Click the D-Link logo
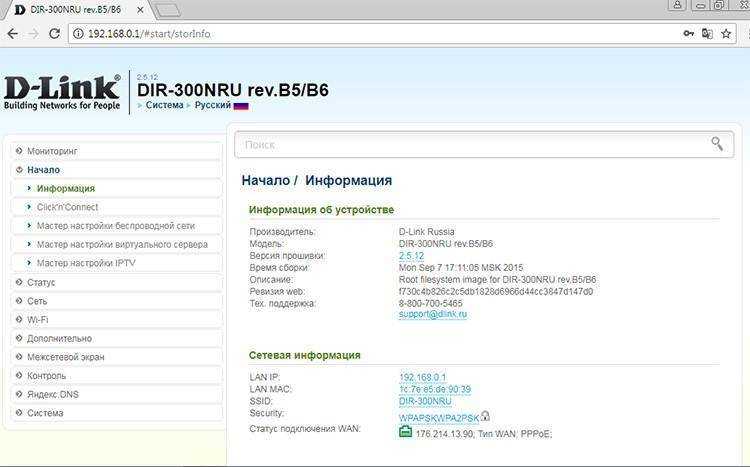This screenshot has height=467, width=750. tap(62, 92)
